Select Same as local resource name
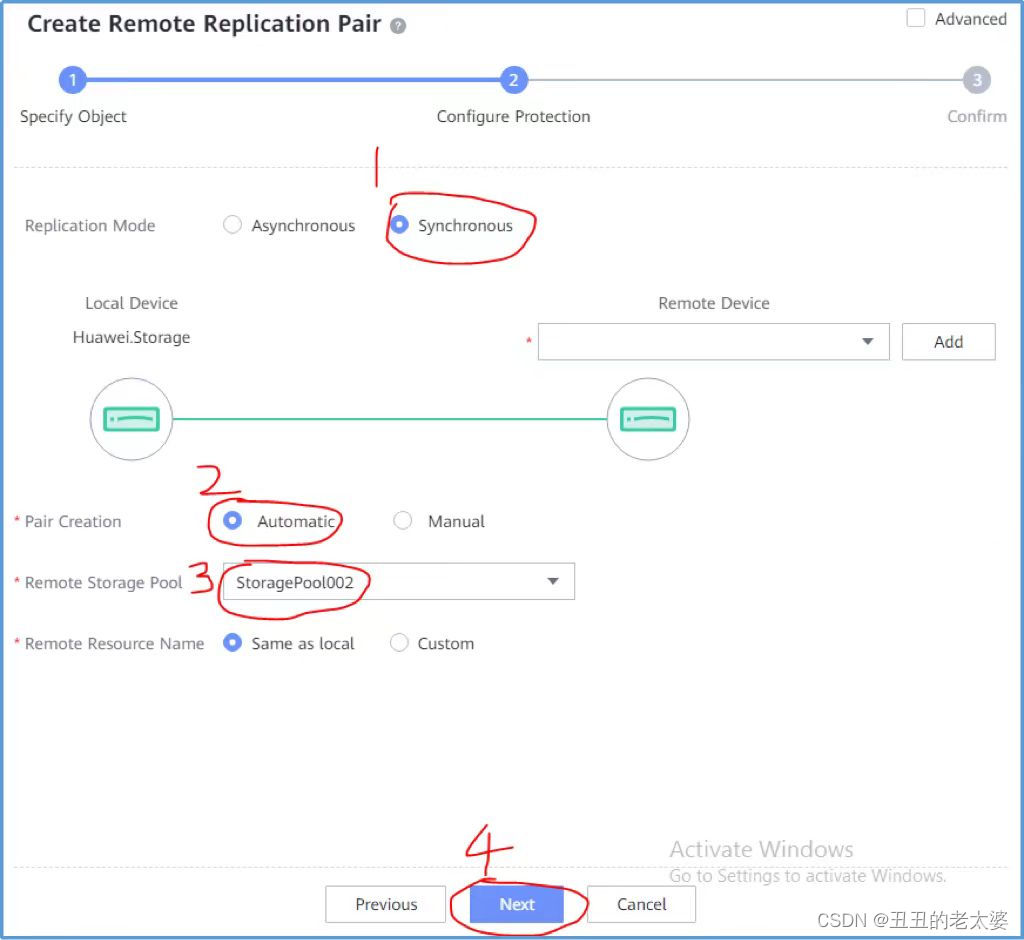 (x=232, y=643)
